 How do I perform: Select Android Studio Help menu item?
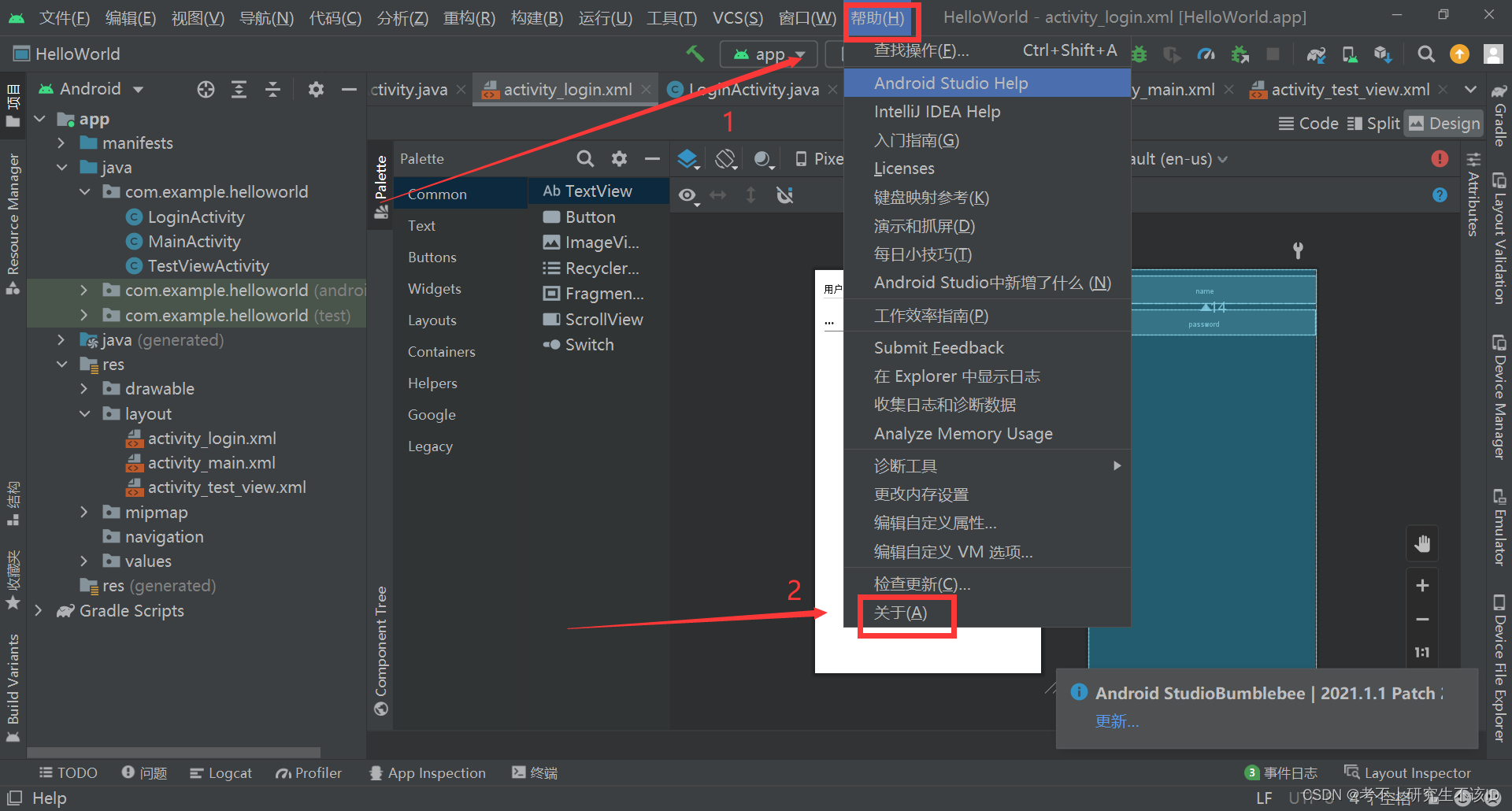(x=988, y=83)
